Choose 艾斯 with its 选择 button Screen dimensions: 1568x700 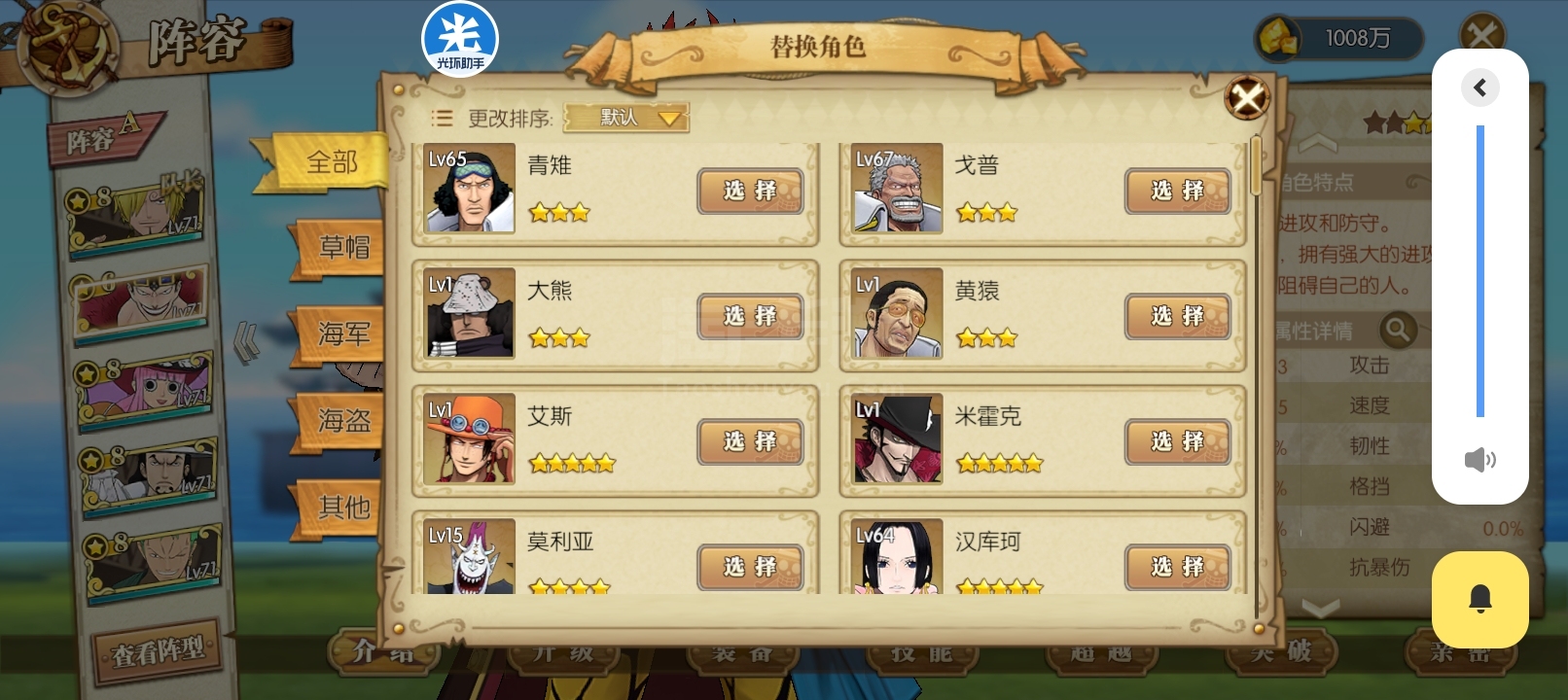(x=750, y=441)
